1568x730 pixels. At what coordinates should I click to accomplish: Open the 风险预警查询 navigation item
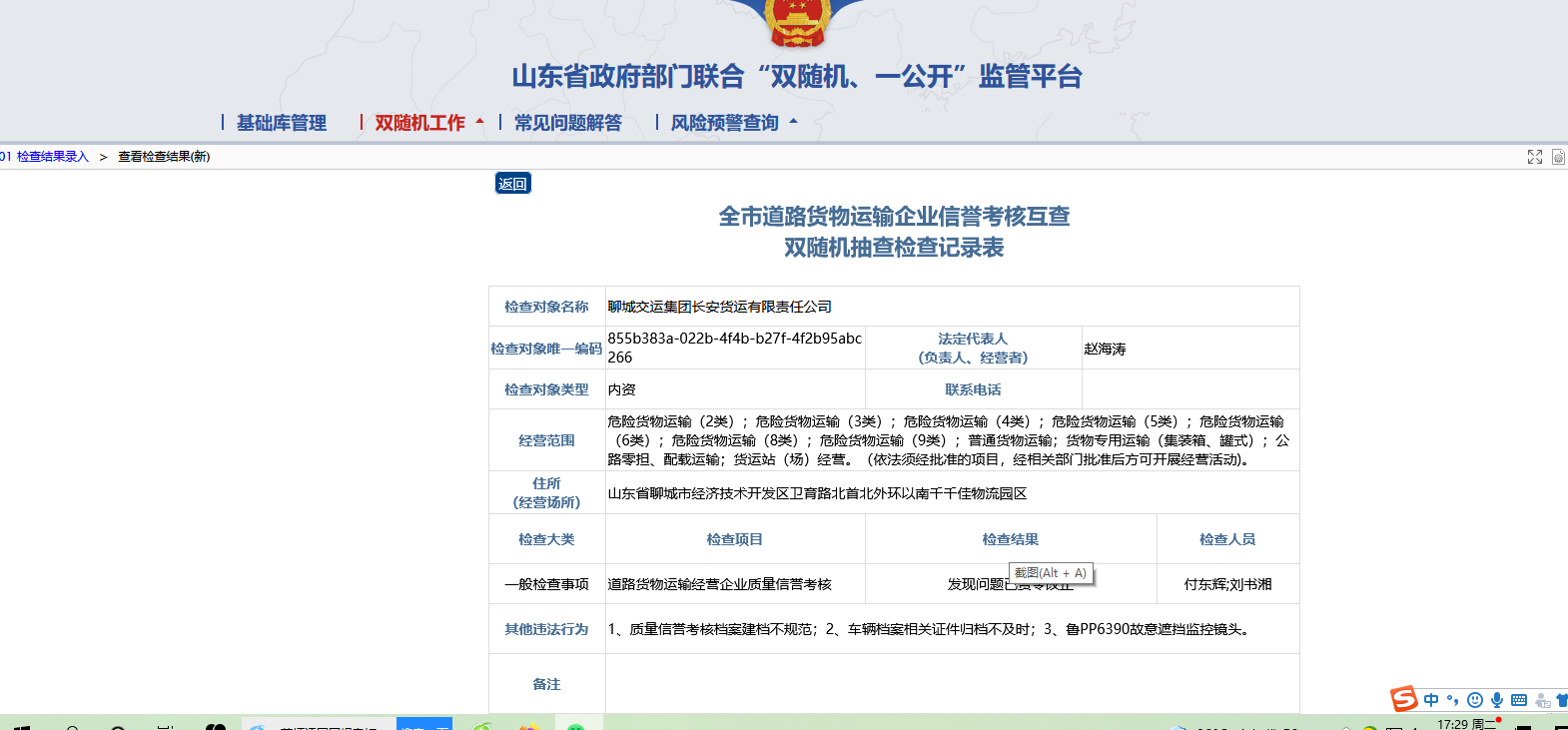[x=724, y=123]
